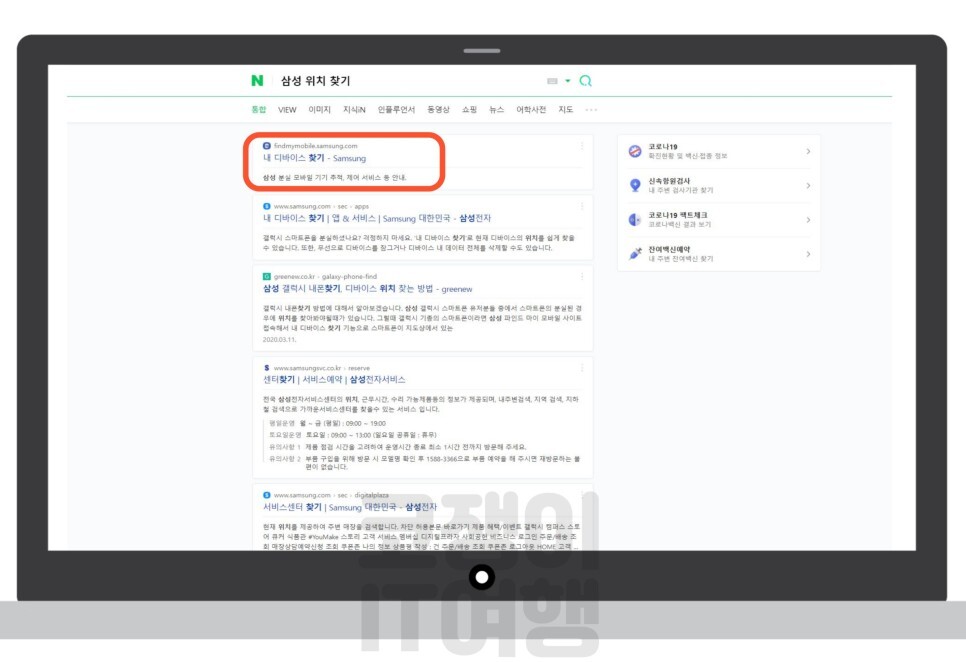The width and height of the screenshot is (966, 662).
Task: Focus the search field containing 삼성 위치 찾기
Action: point(407,81)
